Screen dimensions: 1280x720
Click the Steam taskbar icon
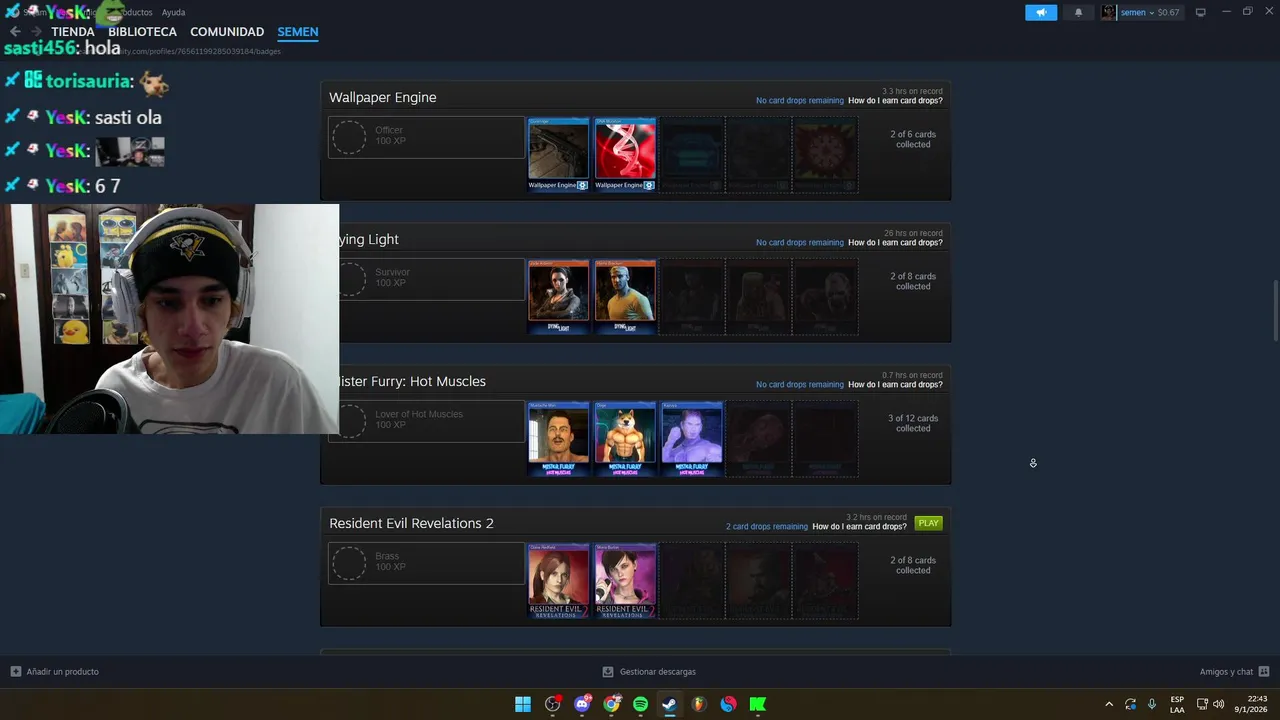pyautogui.click(x=670, y=704)
